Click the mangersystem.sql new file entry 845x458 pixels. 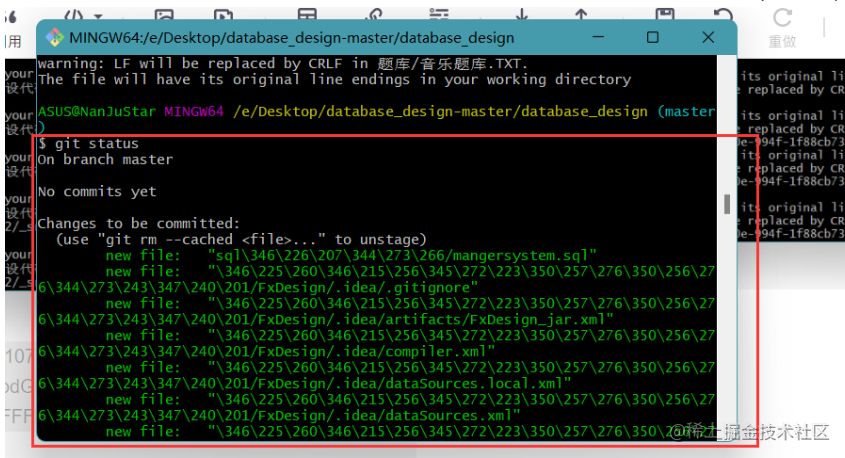coord(351,255)
